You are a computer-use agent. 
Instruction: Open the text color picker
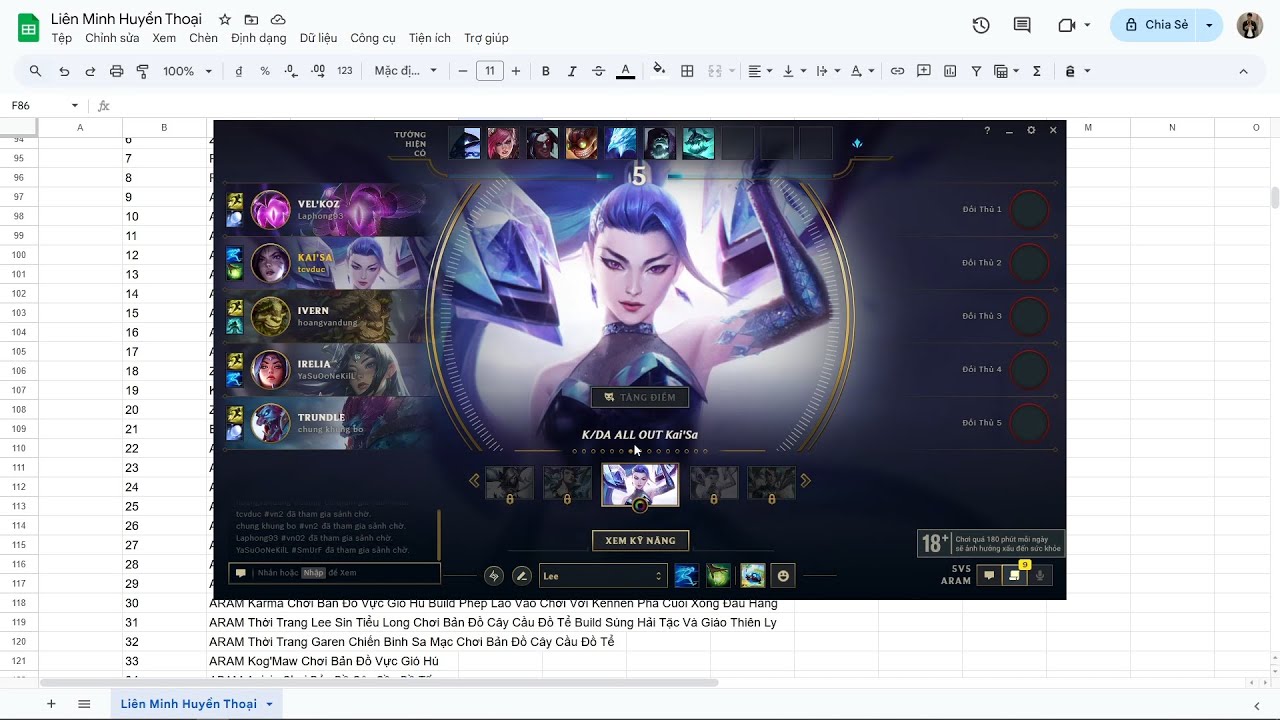pos(625,71)
